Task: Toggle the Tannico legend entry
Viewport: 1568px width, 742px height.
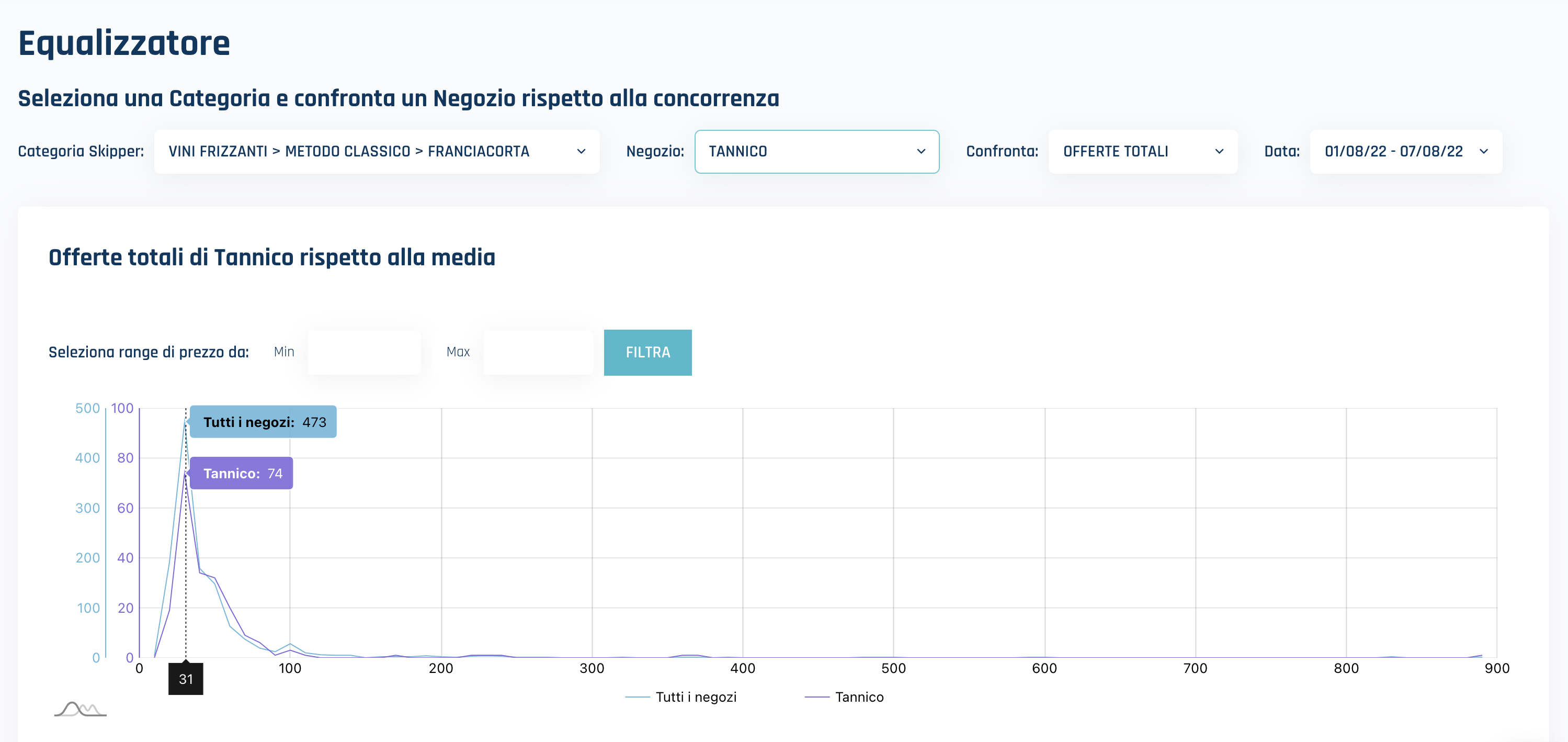Action: point(859,696)
